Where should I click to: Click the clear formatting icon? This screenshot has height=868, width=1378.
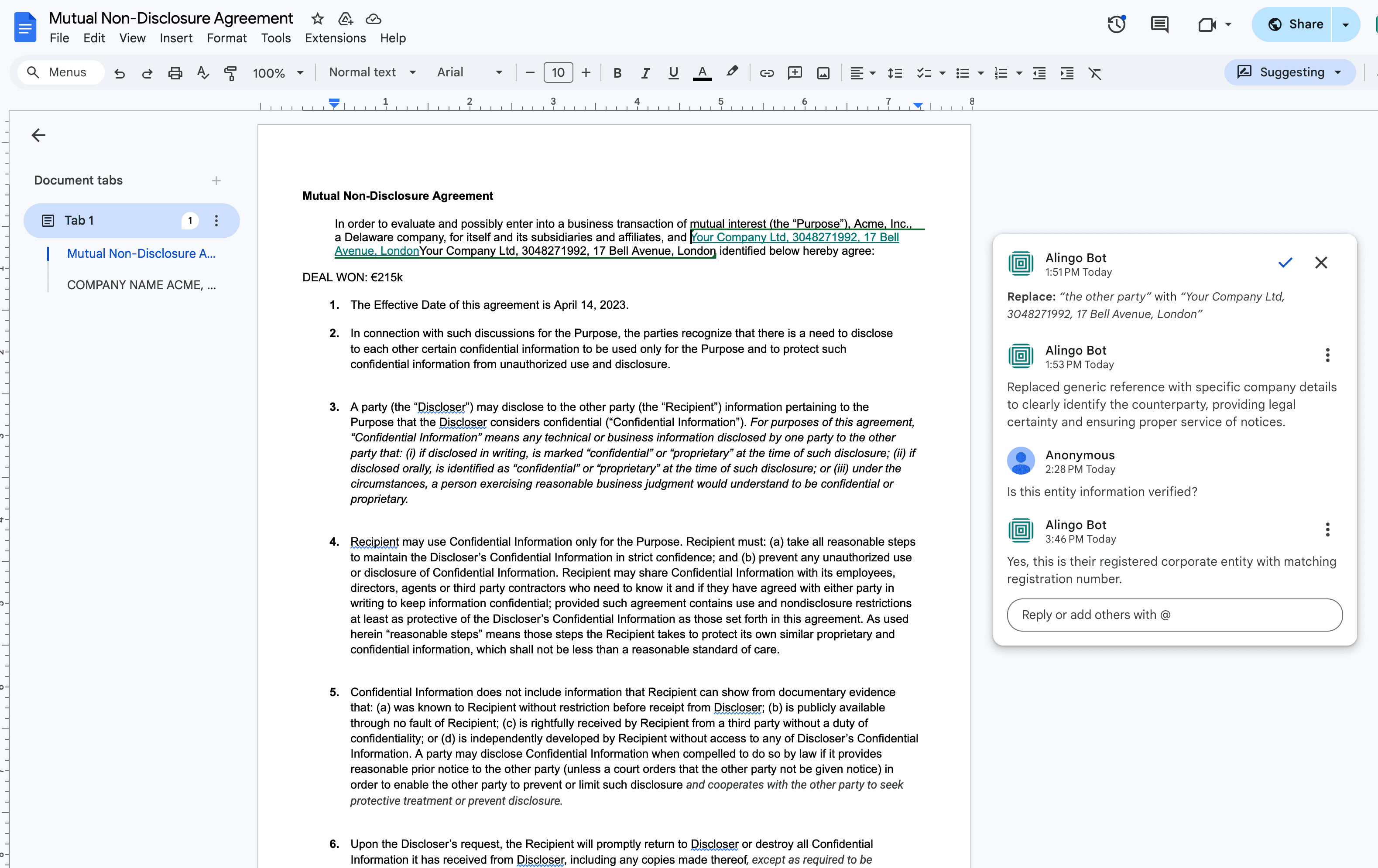pos(1094,73)
